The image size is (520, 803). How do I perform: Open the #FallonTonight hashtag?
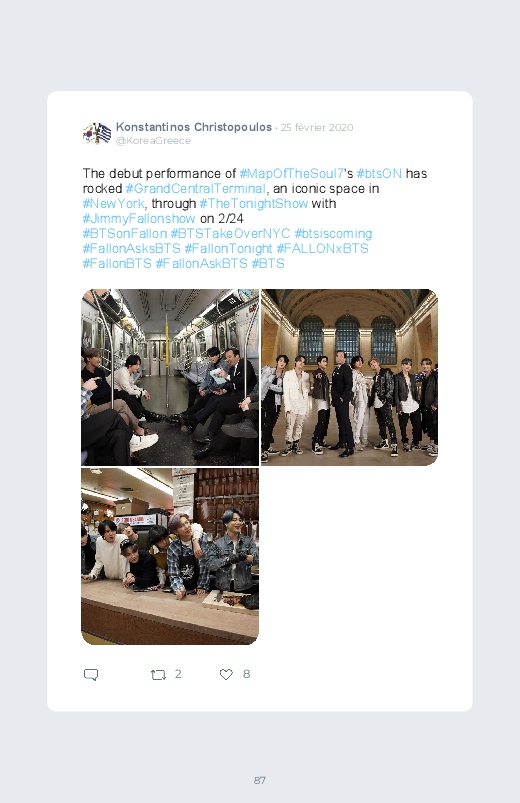[x=228, y=248]
